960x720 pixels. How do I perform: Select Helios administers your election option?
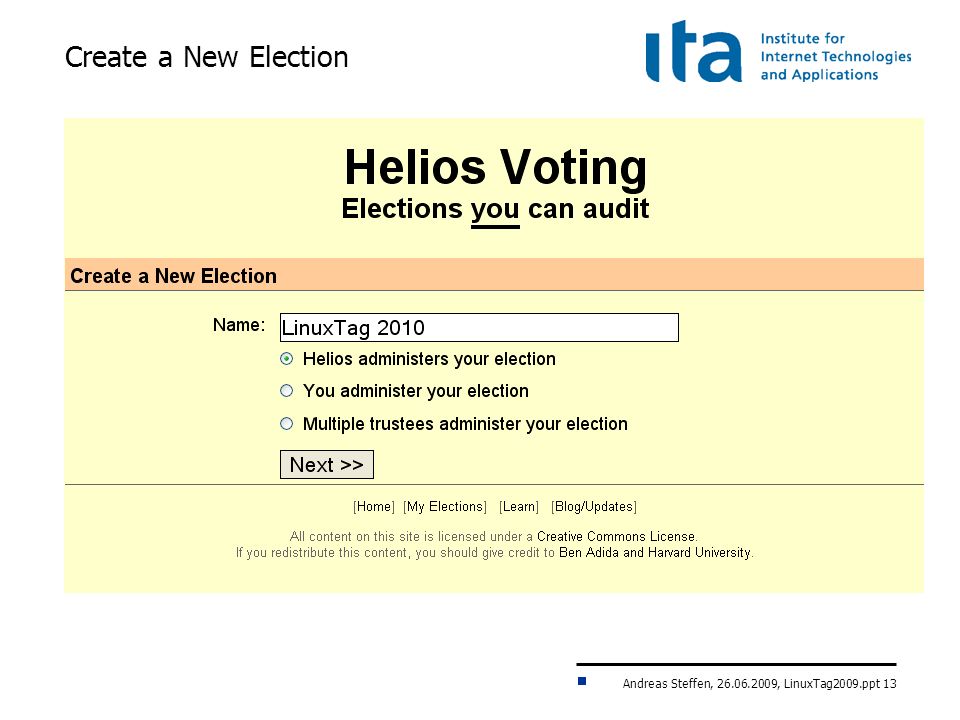287,359
